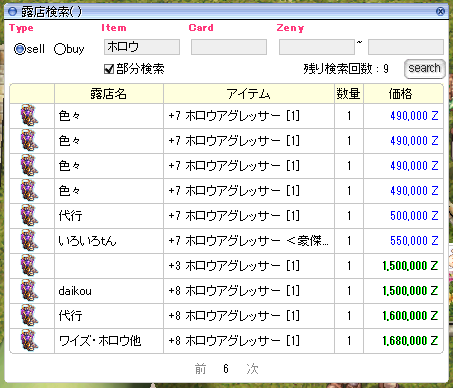Click item icon in daikou row
453x388 pixels.
pyautogui.click(x=29, y=290)
